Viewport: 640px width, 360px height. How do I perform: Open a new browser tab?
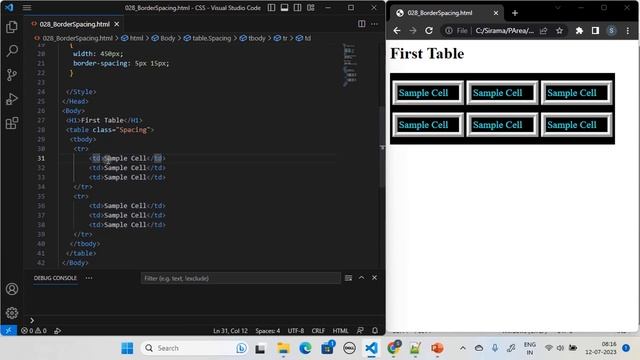point(515,13)
